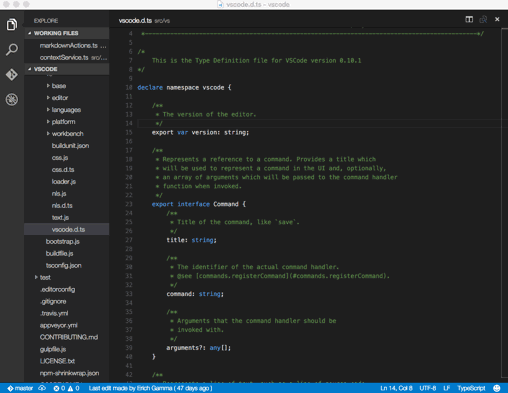Change TypeScript language mode
The width and height of the screenshot is (508, 393).
(471, 388)
